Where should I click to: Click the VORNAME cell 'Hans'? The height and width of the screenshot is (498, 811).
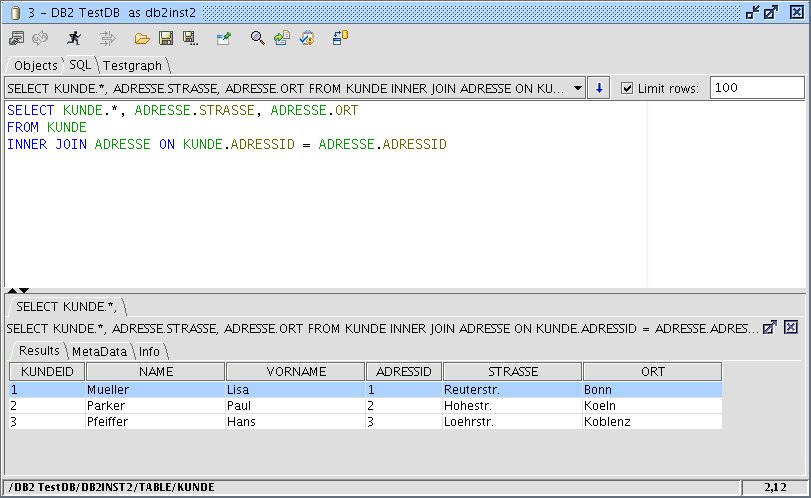tap(295, 421)
